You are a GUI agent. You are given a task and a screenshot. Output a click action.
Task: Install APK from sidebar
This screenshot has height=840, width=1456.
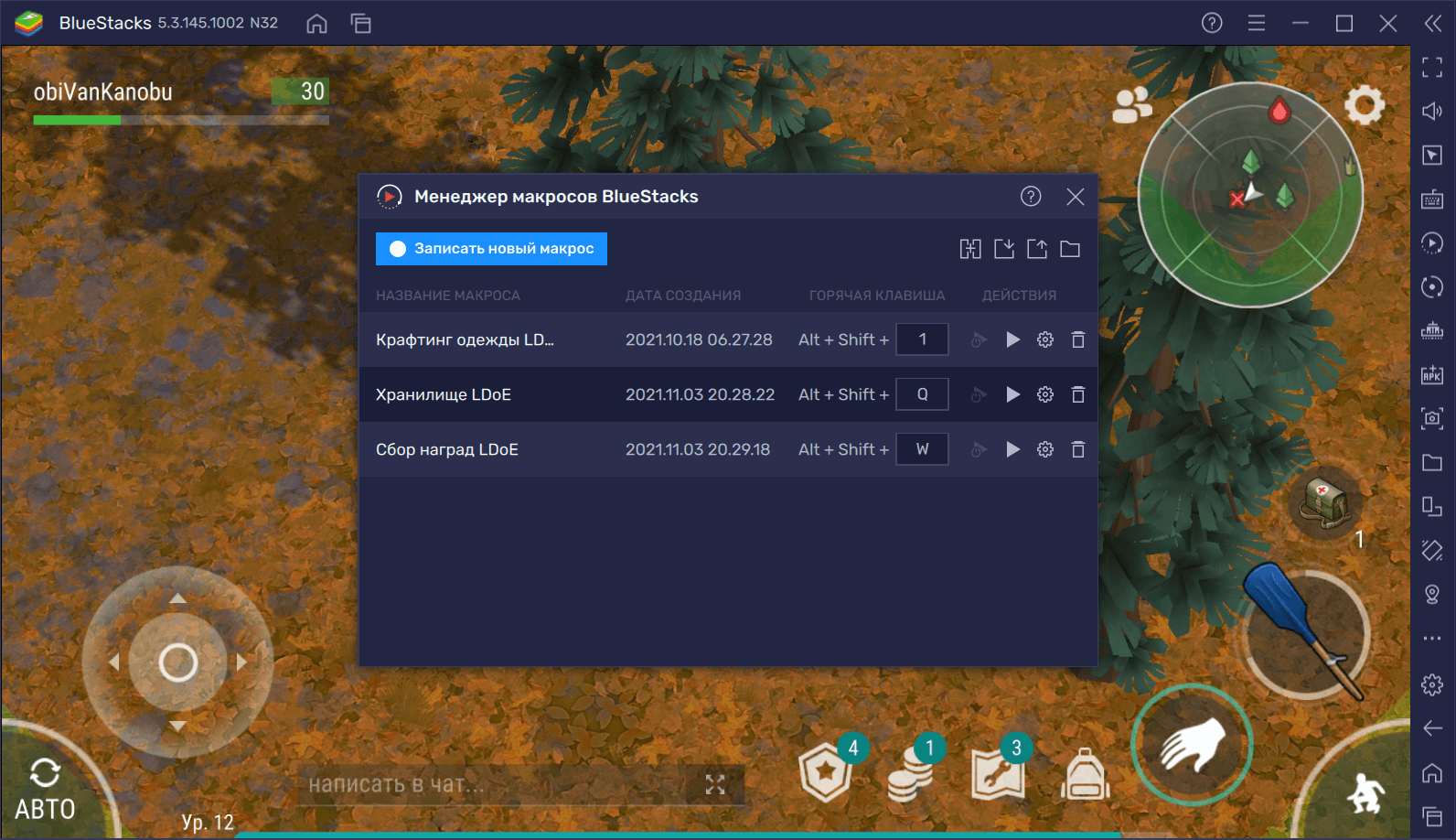coord(1432,374)
